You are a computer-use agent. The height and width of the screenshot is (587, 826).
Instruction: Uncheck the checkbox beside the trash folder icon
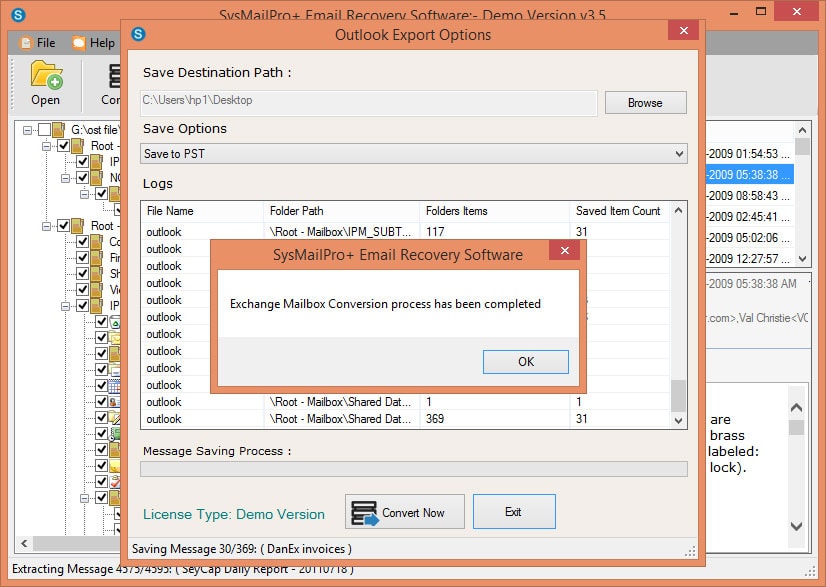click(101, 321)
